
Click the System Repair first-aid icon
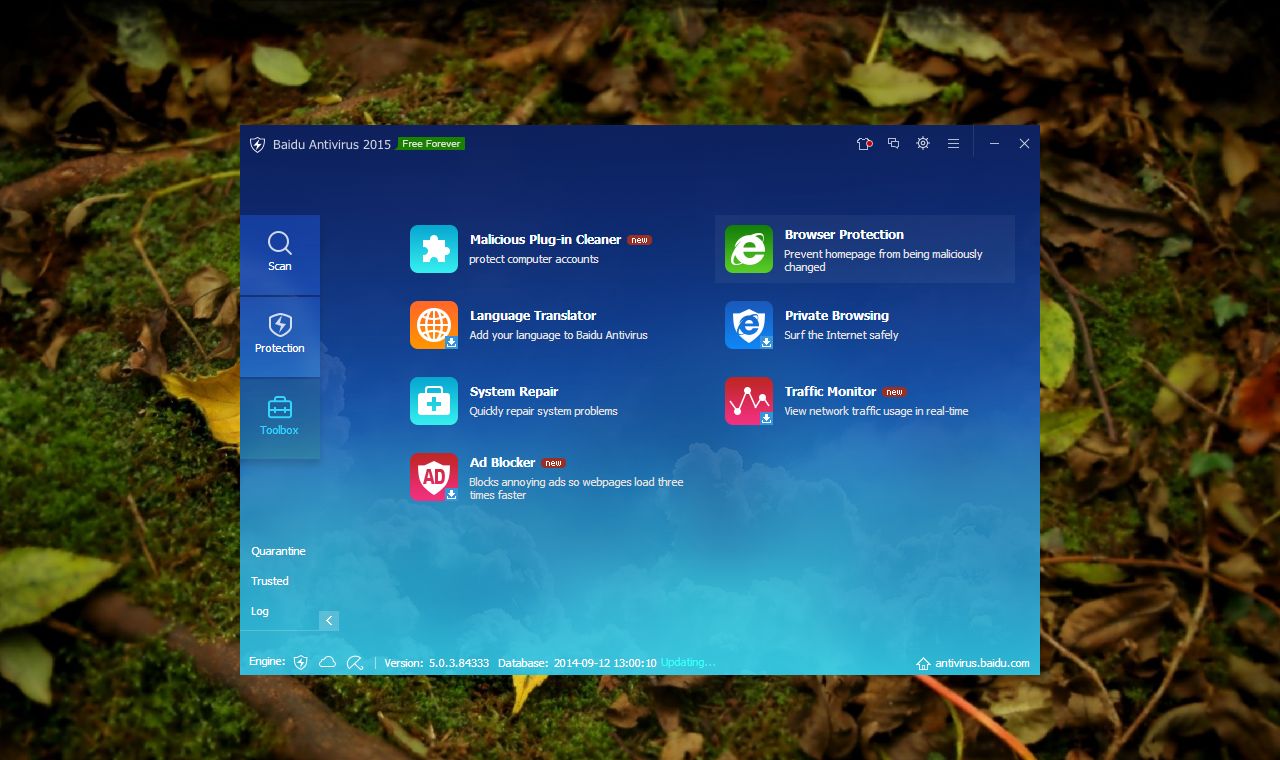434,401
